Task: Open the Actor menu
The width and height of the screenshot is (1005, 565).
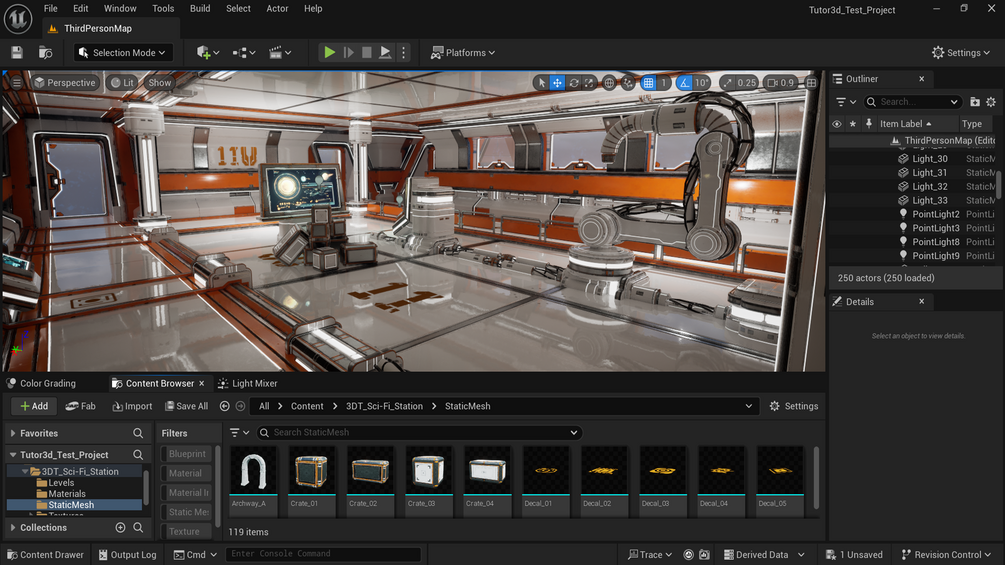Action: (277, 8)
